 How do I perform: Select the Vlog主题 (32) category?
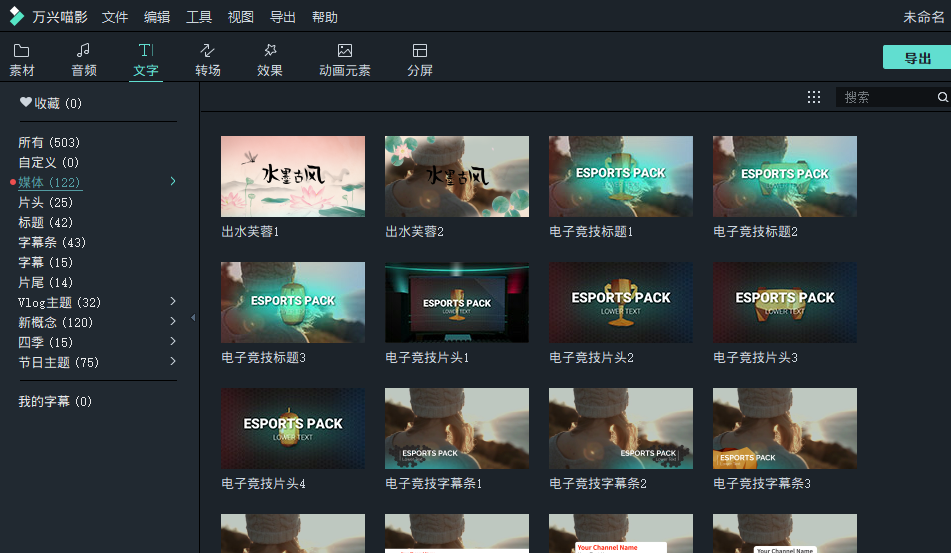point(59,303)
